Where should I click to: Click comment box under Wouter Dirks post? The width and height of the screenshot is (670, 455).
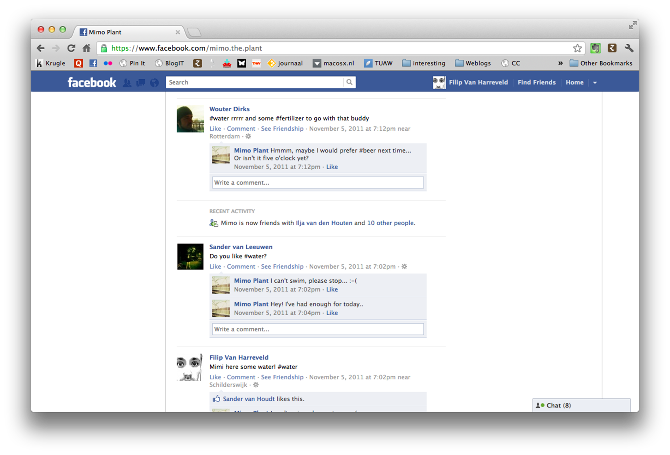tap(317, 183)
